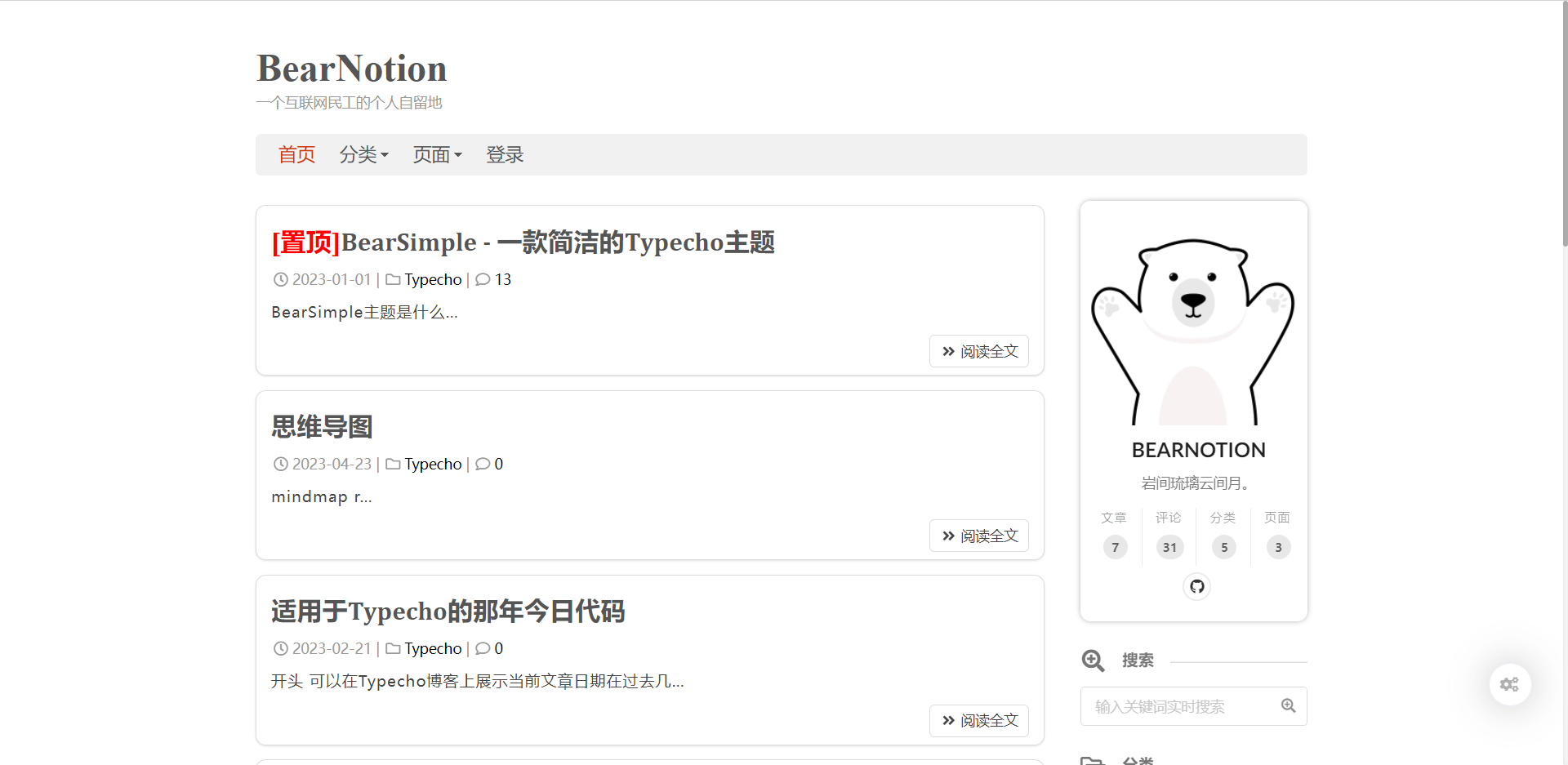Click the 评论 count badge 31
This screenshot has width=1568, height=765.
(x=1169, y=547)
